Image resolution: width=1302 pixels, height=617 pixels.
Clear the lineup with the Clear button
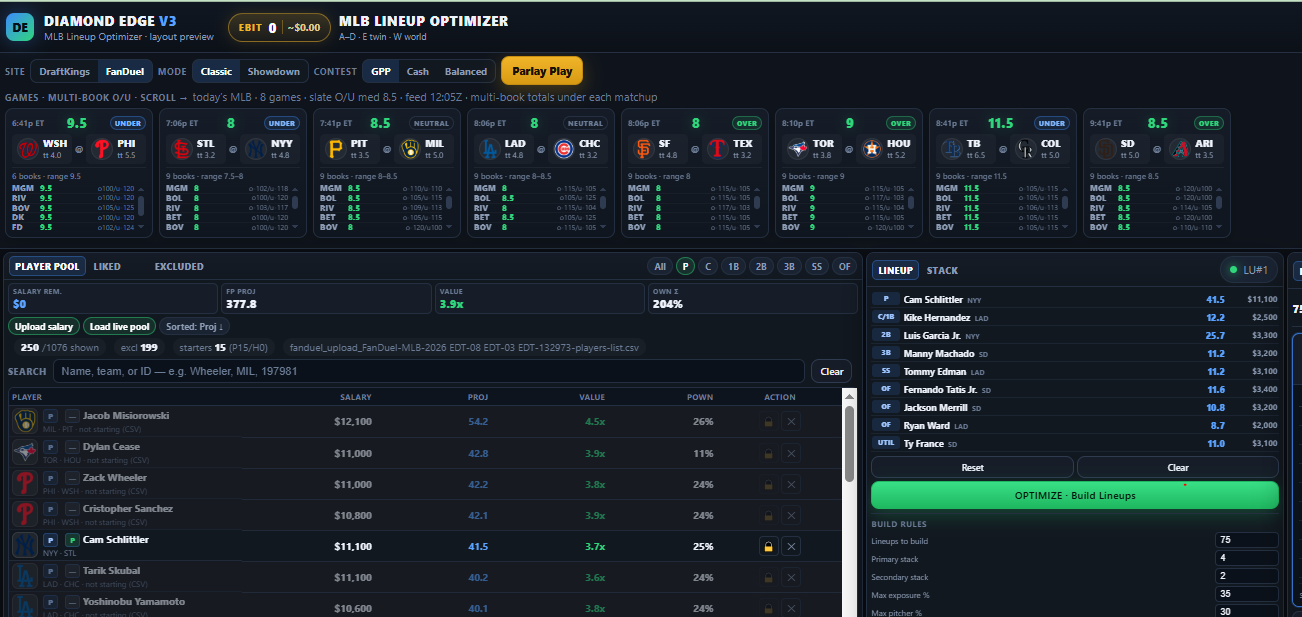coord(1178,467)
